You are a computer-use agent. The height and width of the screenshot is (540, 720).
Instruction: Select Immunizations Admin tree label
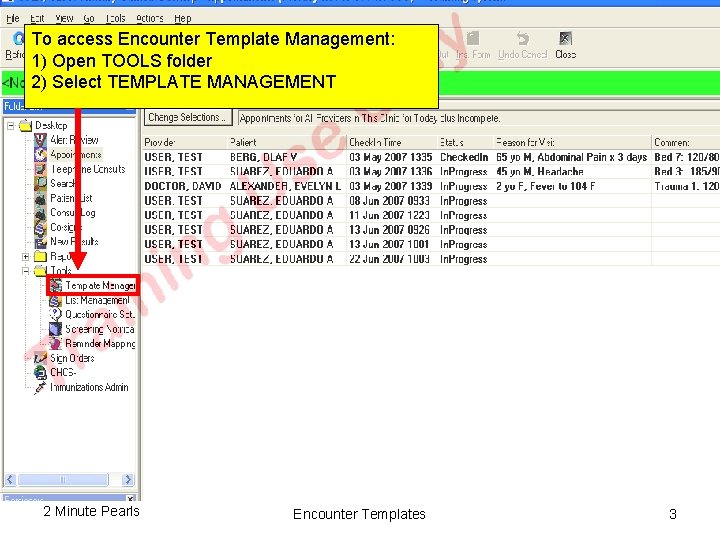coord(89,388)
